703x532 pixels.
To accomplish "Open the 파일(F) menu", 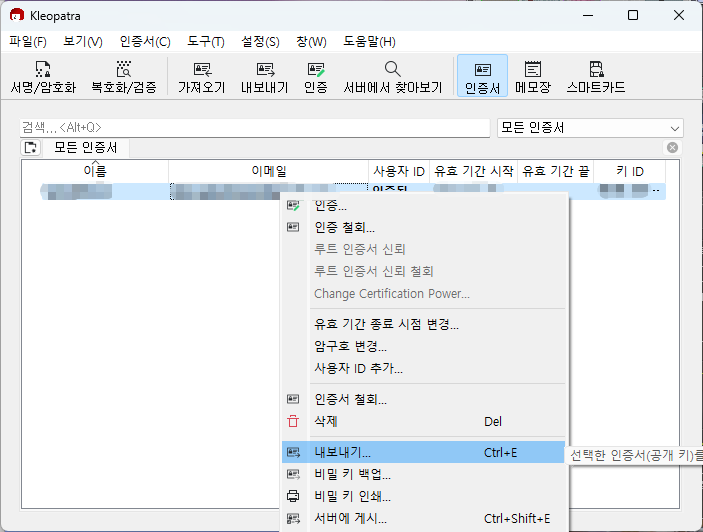I will click(x=28, y=42).
